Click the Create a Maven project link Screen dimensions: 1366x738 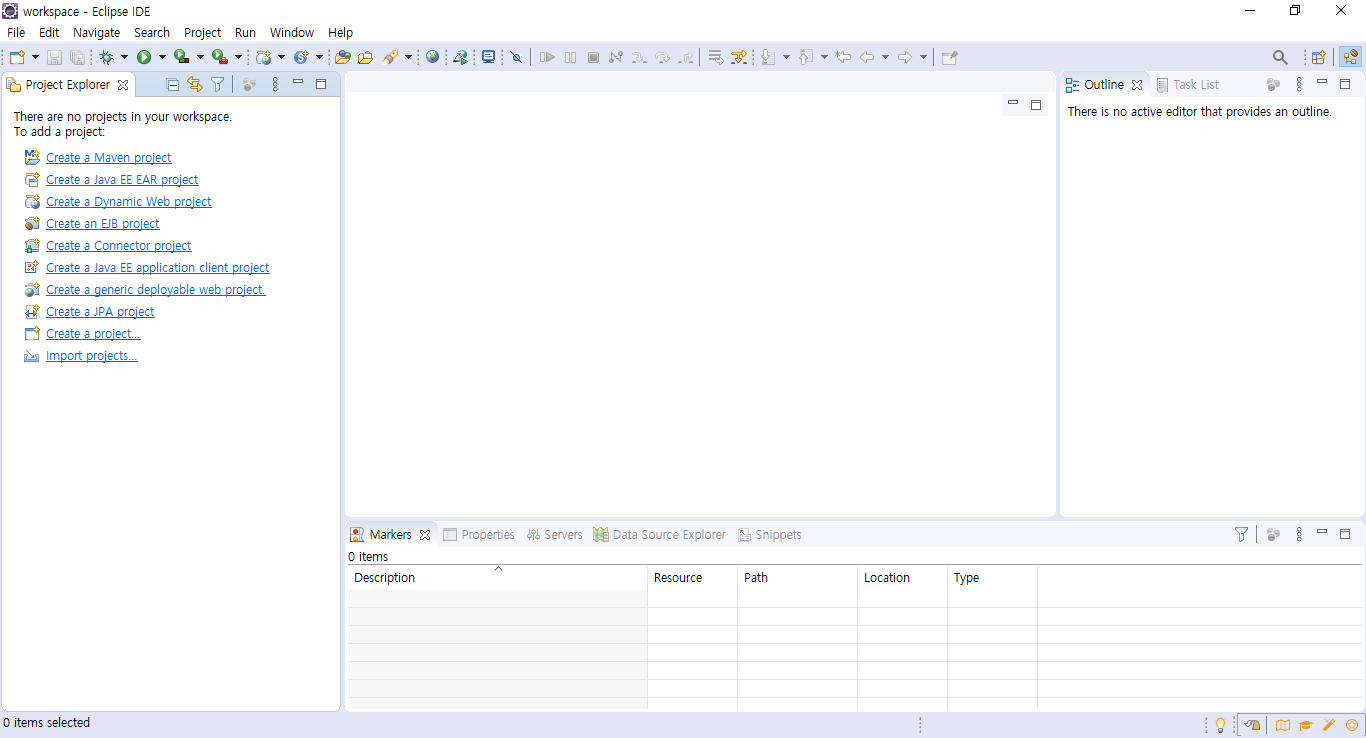108,158
